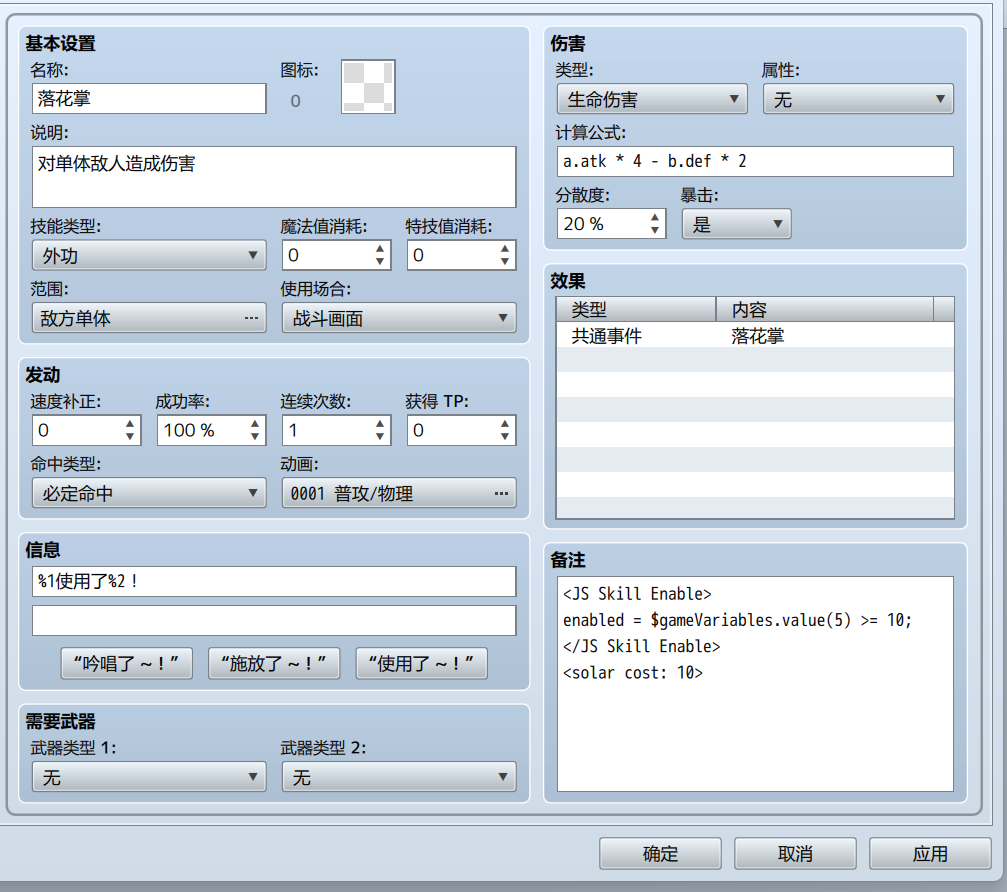Viewport: 1007px width, 892px height.
Task: Open the 使用场合 dropdown showing 战斗画面
Action: tap(398, 319)
